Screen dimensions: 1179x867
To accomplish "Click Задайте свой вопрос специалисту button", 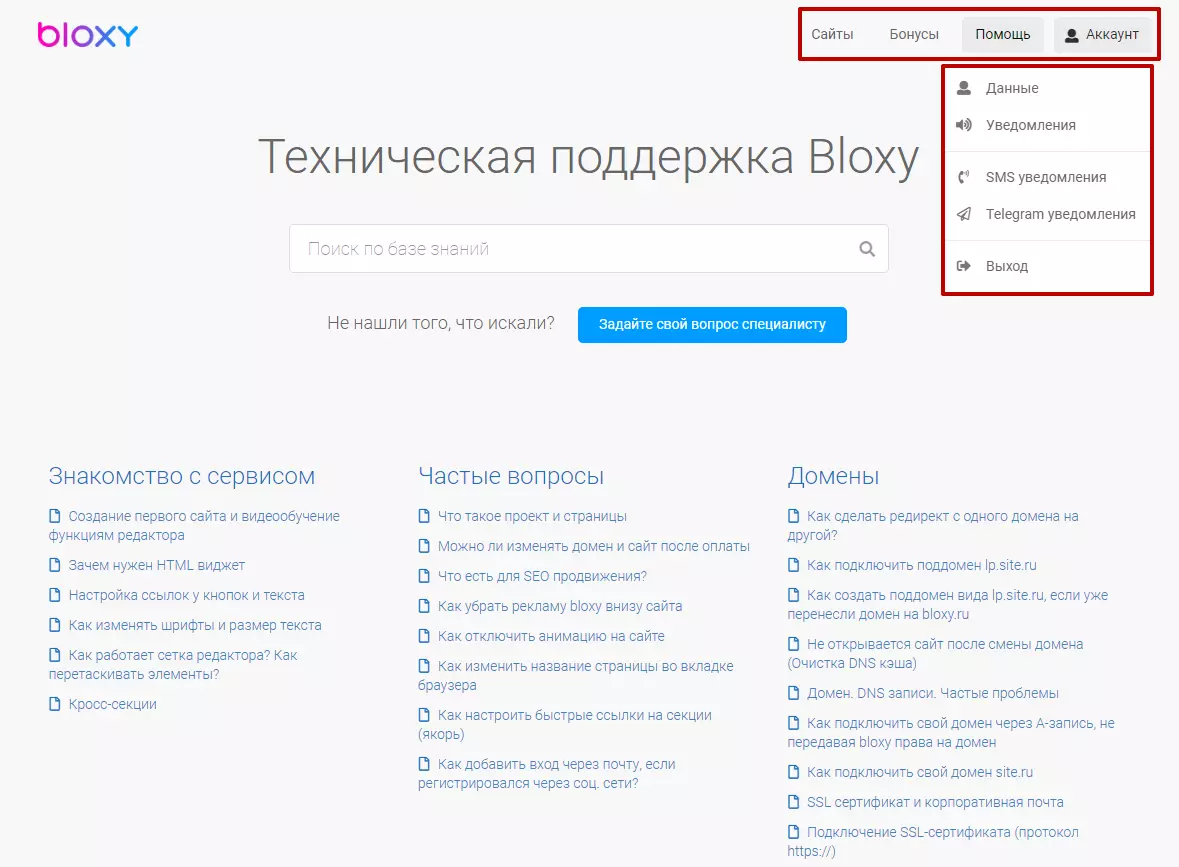I will tap(712, 325).
